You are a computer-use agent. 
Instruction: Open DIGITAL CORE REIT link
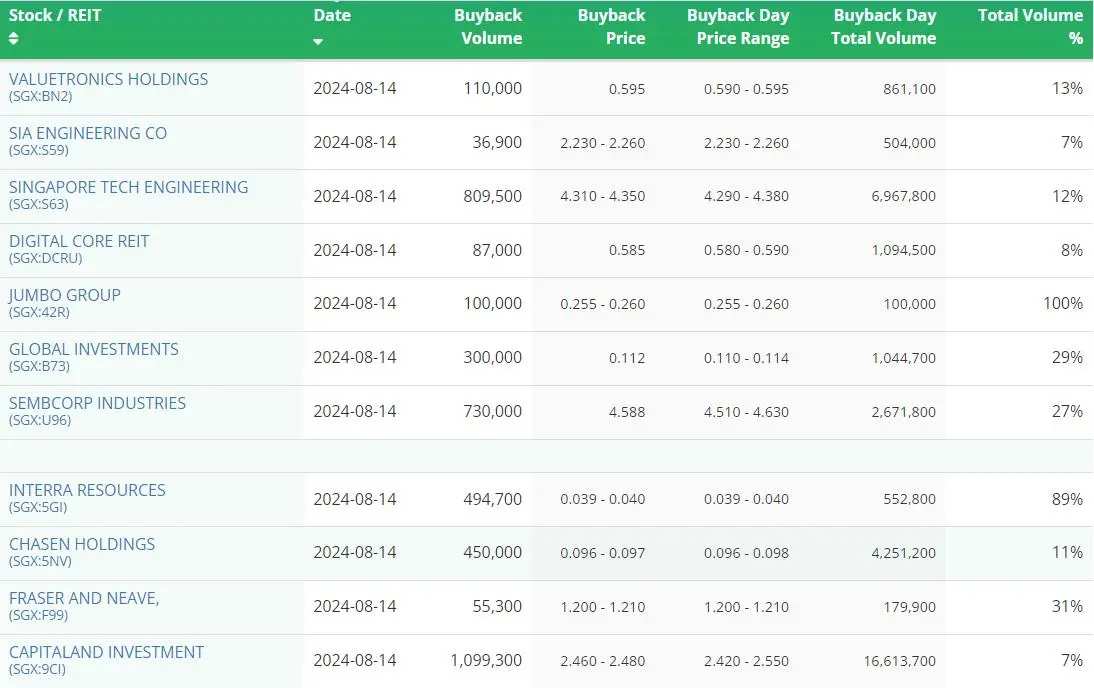point(79,241)
